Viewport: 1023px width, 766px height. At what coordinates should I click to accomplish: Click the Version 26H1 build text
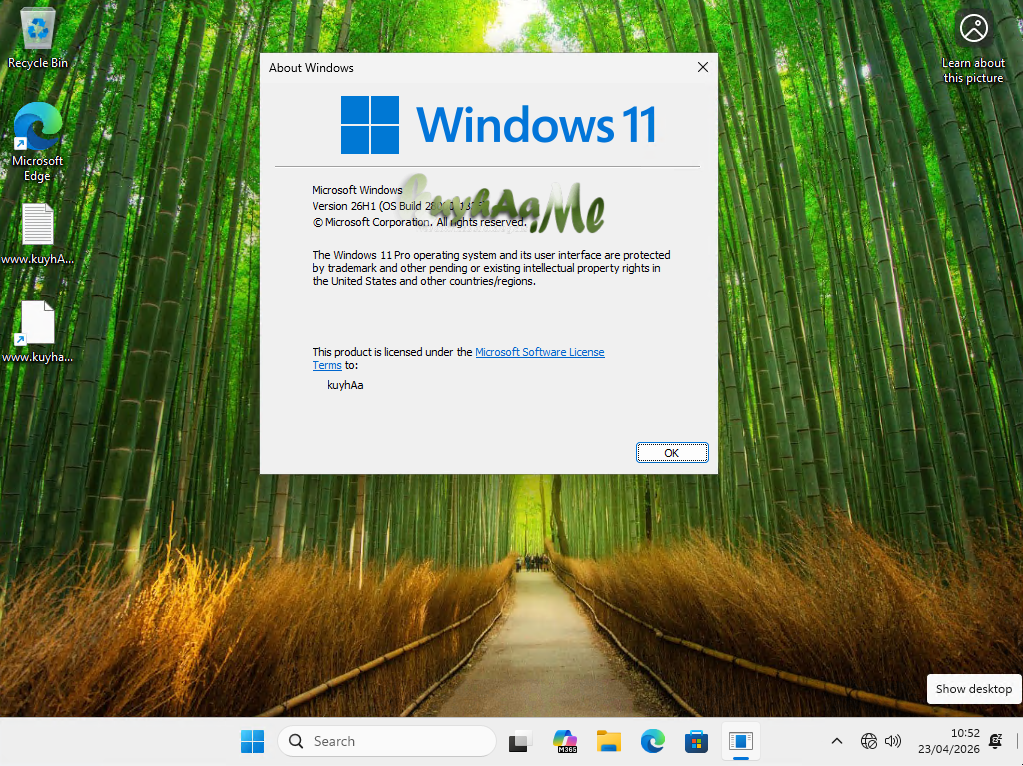(x=399, y=206)
